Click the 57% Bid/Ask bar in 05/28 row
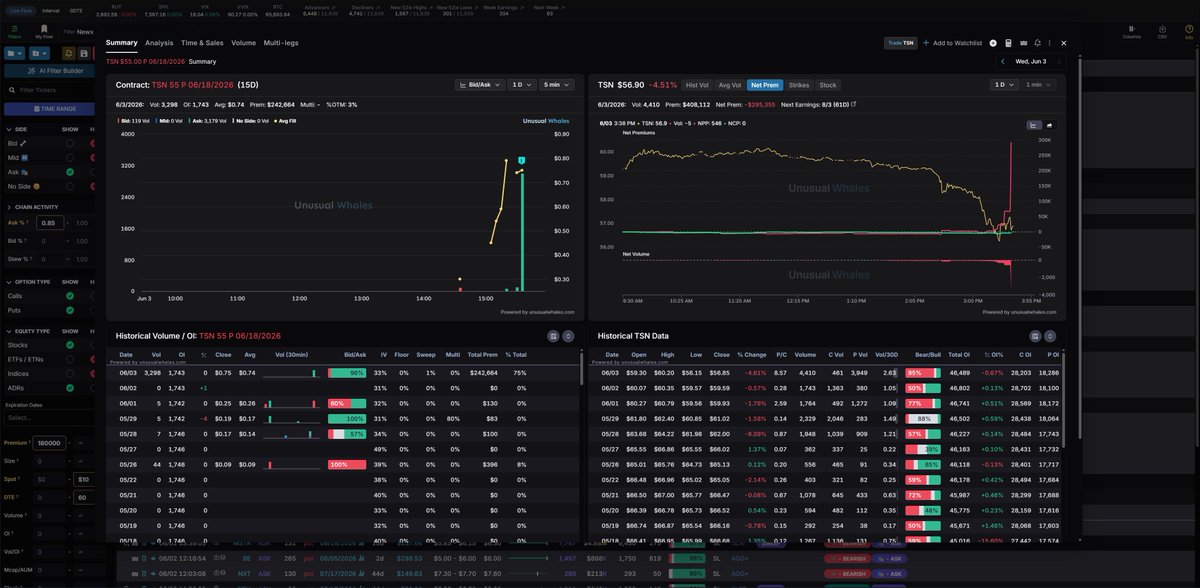The height and width of the screenshot is (588, 1200). (347, 433)
